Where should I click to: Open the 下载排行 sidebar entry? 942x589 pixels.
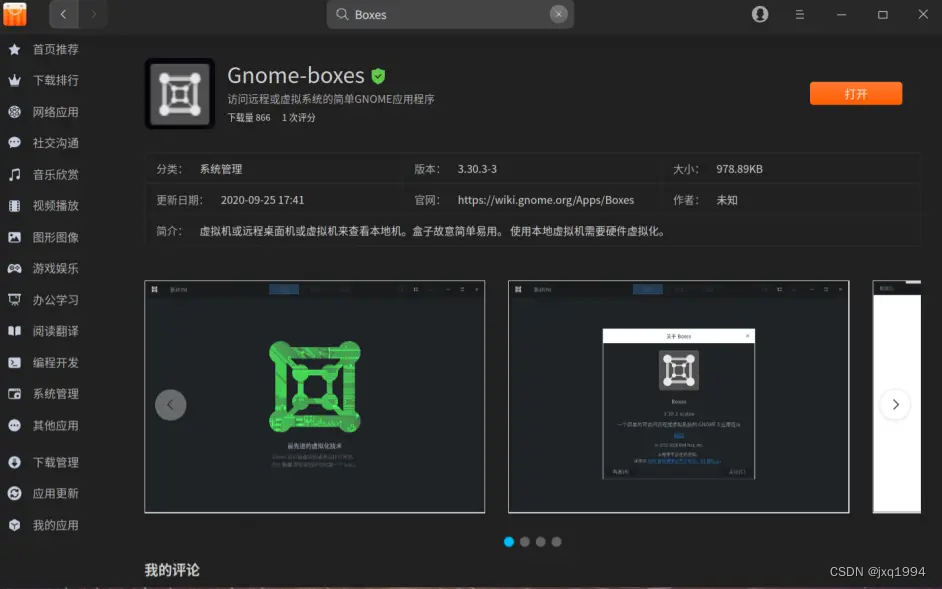click(x=55, y=81)
